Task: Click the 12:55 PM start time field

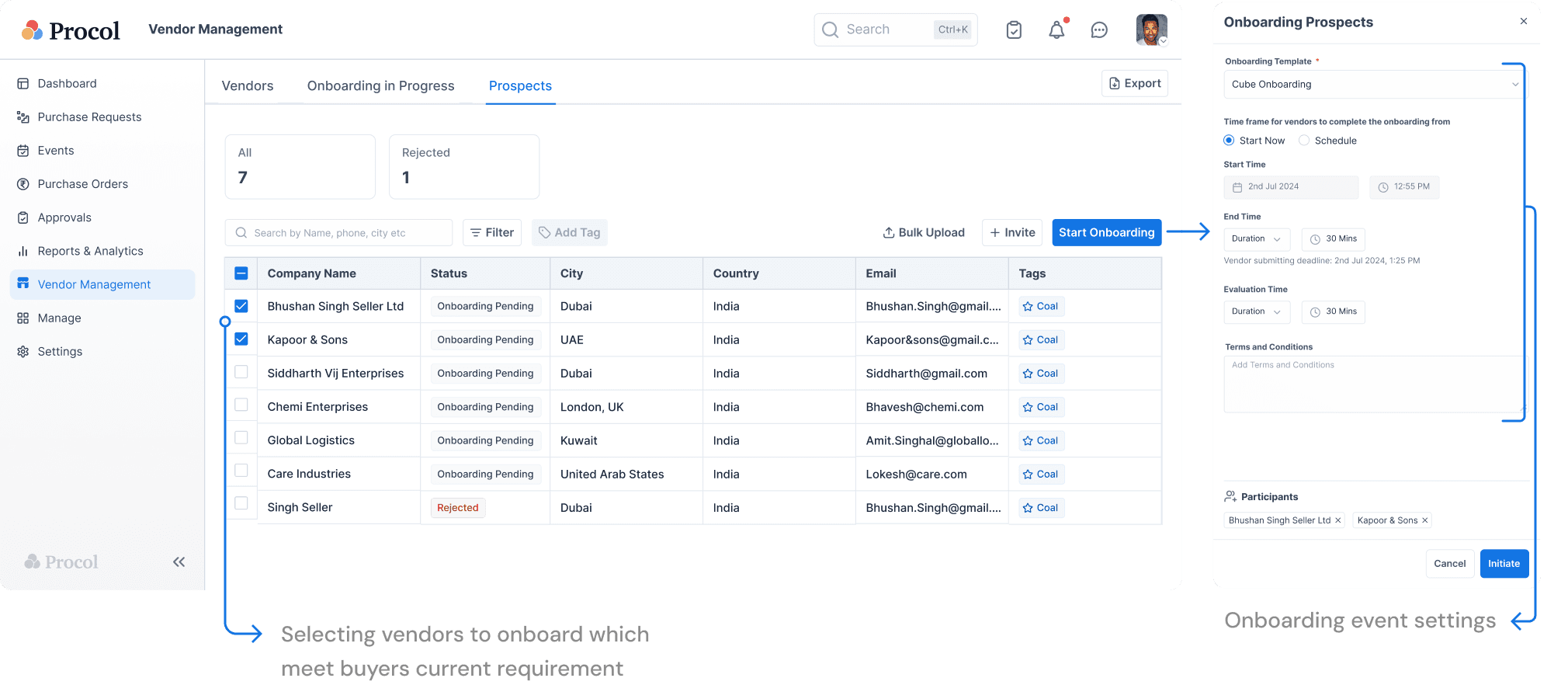Action: click(x=1404, y=187)
